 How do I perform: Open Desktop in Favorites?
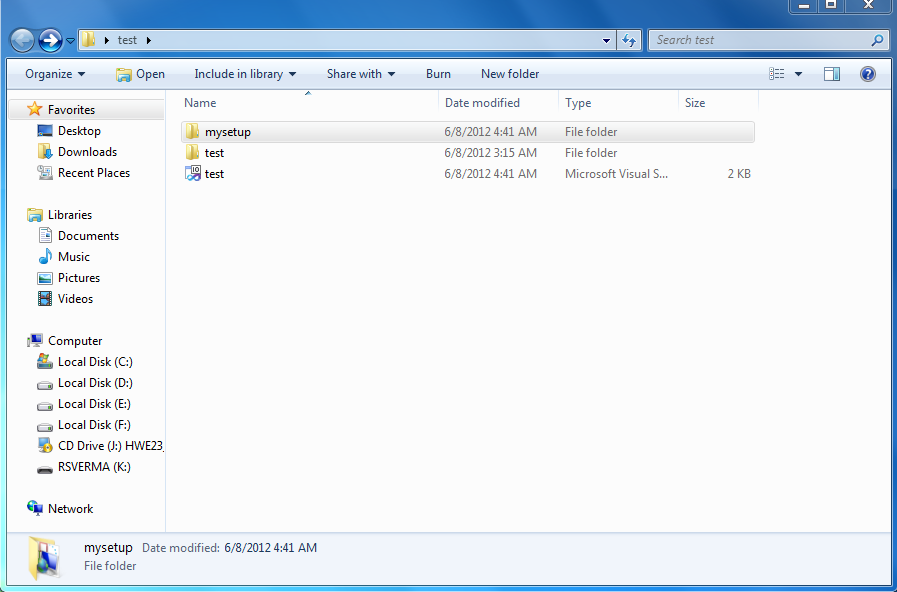(x=79, y=131)
